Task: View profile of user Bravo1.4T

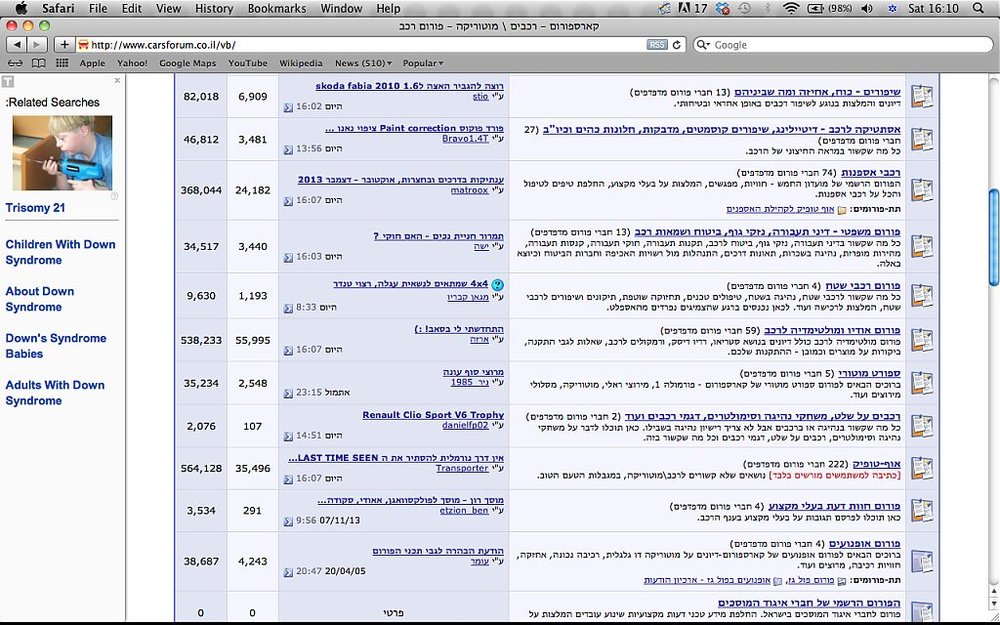Action: click(466, 138)
